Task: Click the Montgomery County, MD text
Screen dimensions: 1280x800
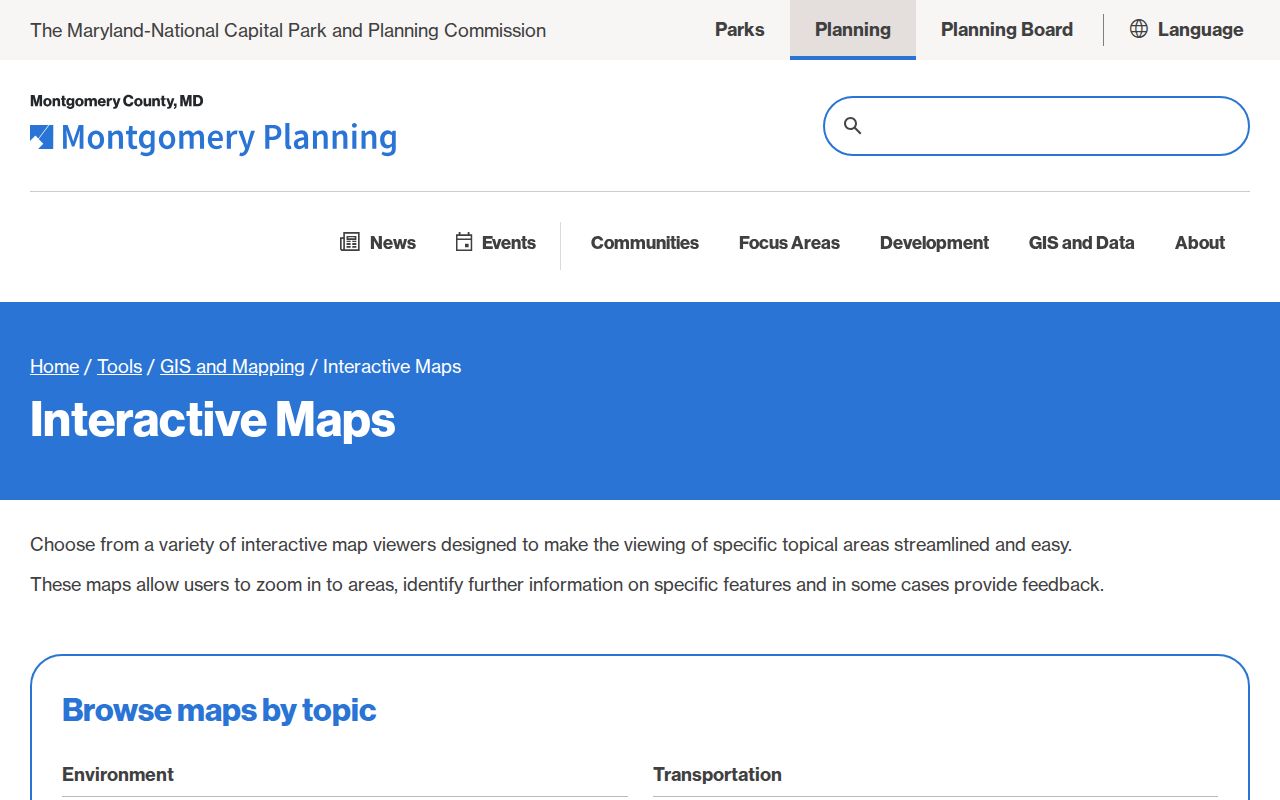Action: click(117, 101)
